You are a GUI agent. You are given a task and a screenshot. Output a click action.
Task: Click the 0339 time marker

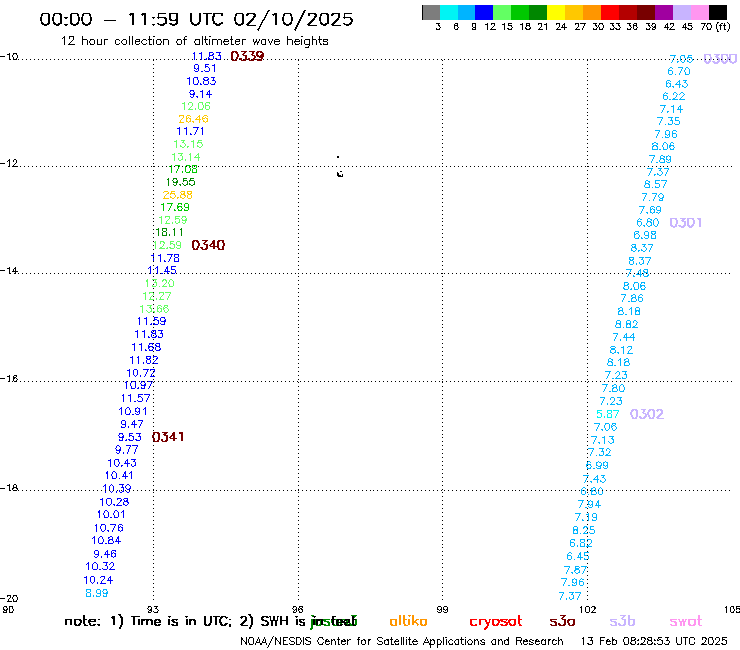tap(247, 56)
